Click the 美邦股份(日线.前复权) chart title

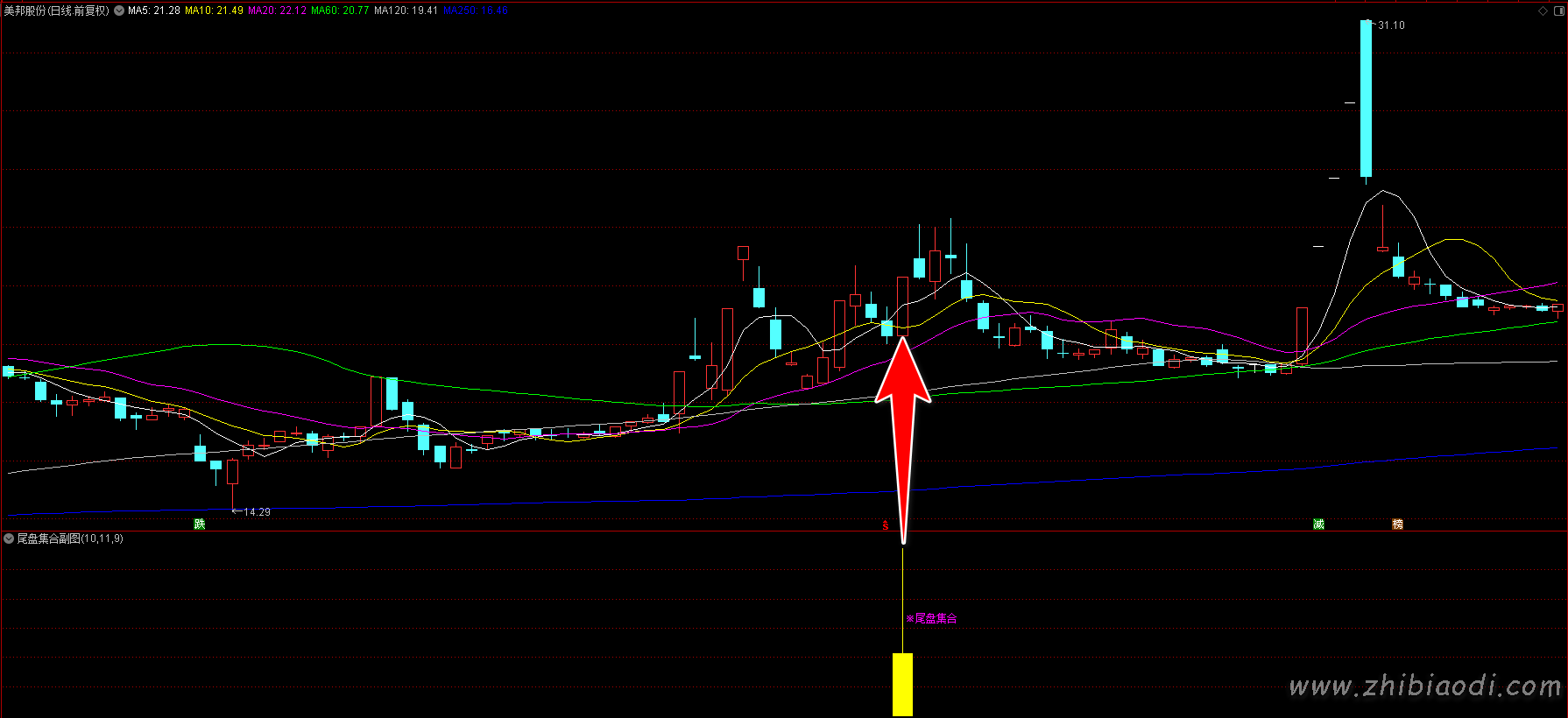(56, 11)
